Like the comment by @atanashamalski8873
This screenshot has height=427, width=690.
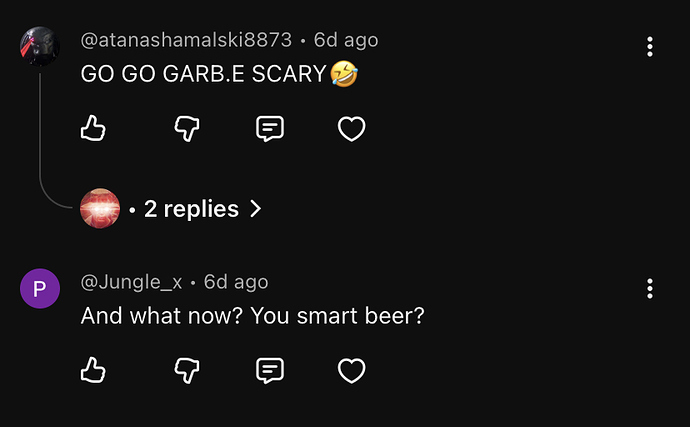click(93, 128)
